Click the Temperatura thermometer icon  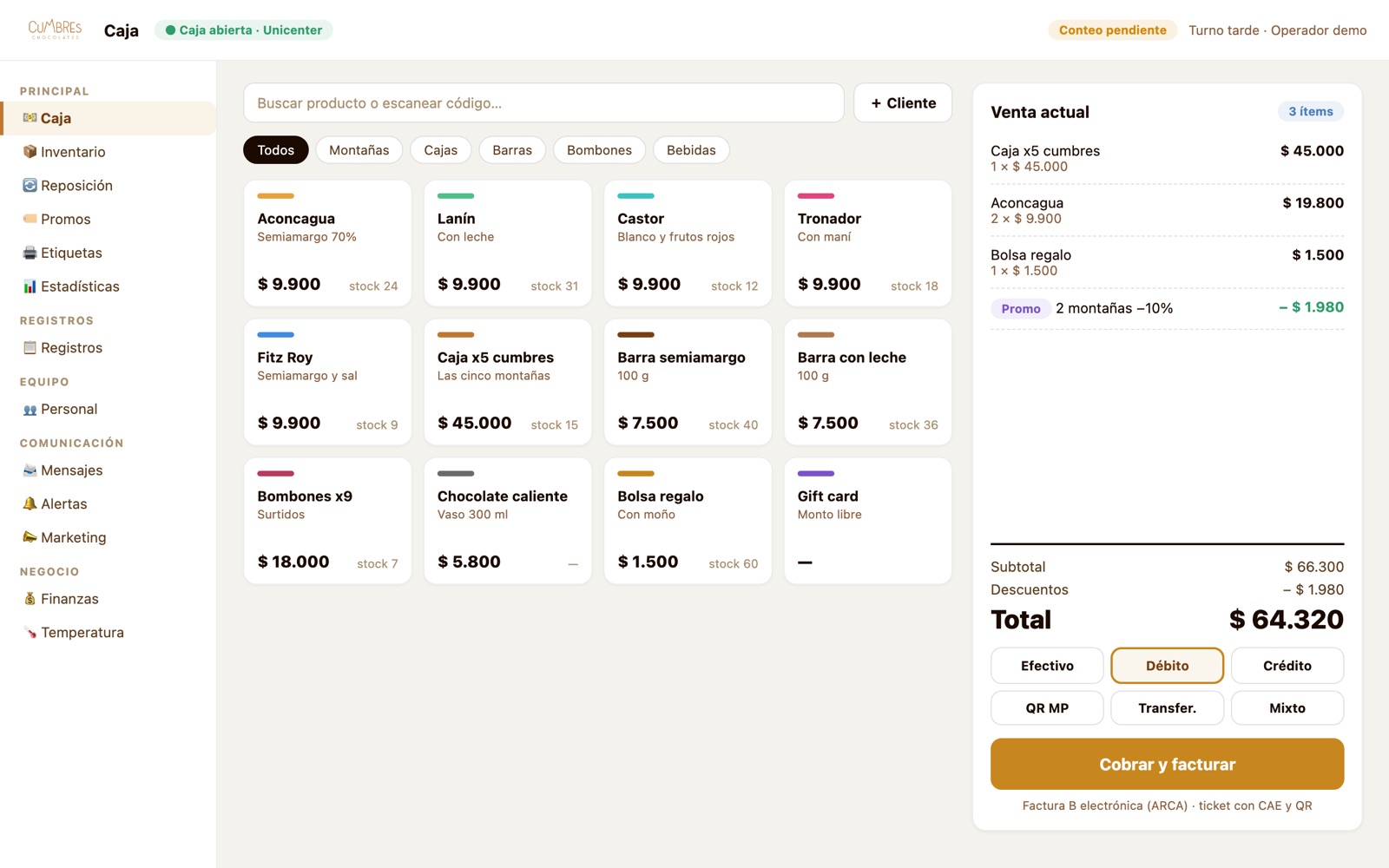click(x=30, y=632)
